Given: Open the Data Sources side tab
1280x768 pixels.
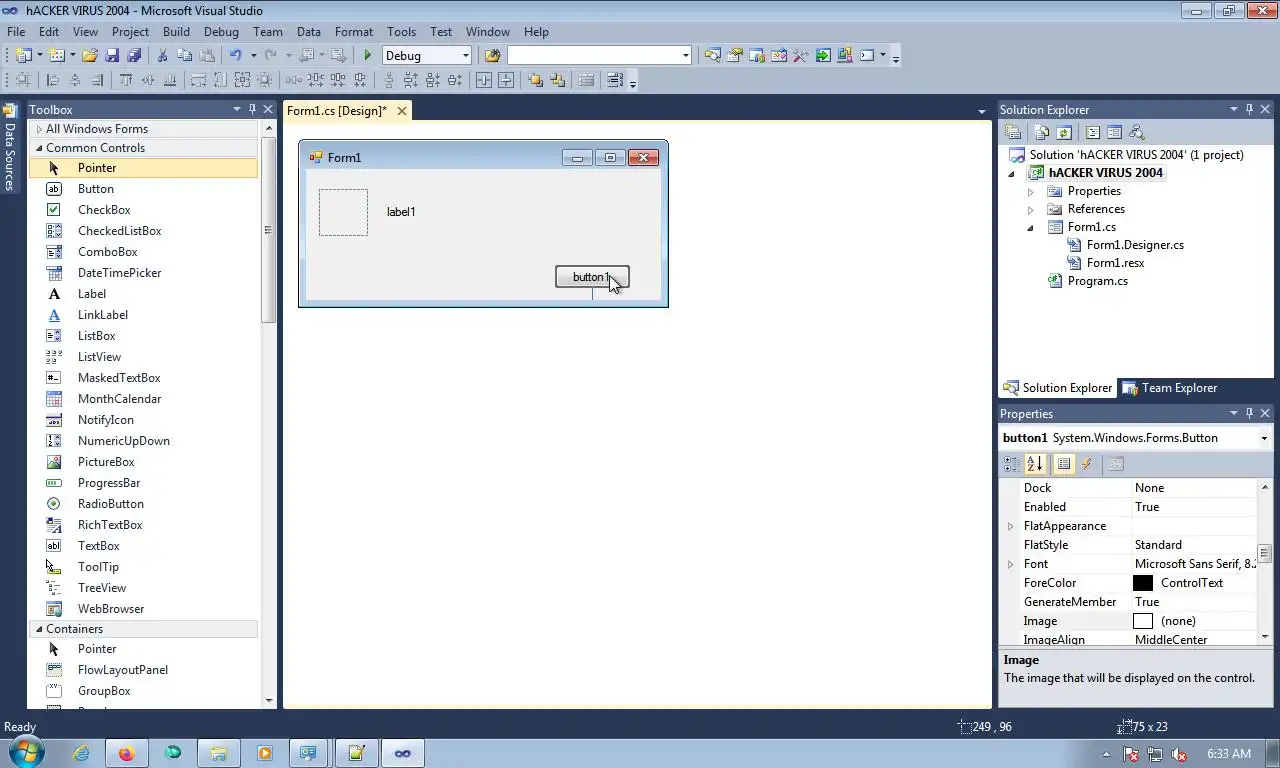Looking at the screenshot, I should 10,147.
